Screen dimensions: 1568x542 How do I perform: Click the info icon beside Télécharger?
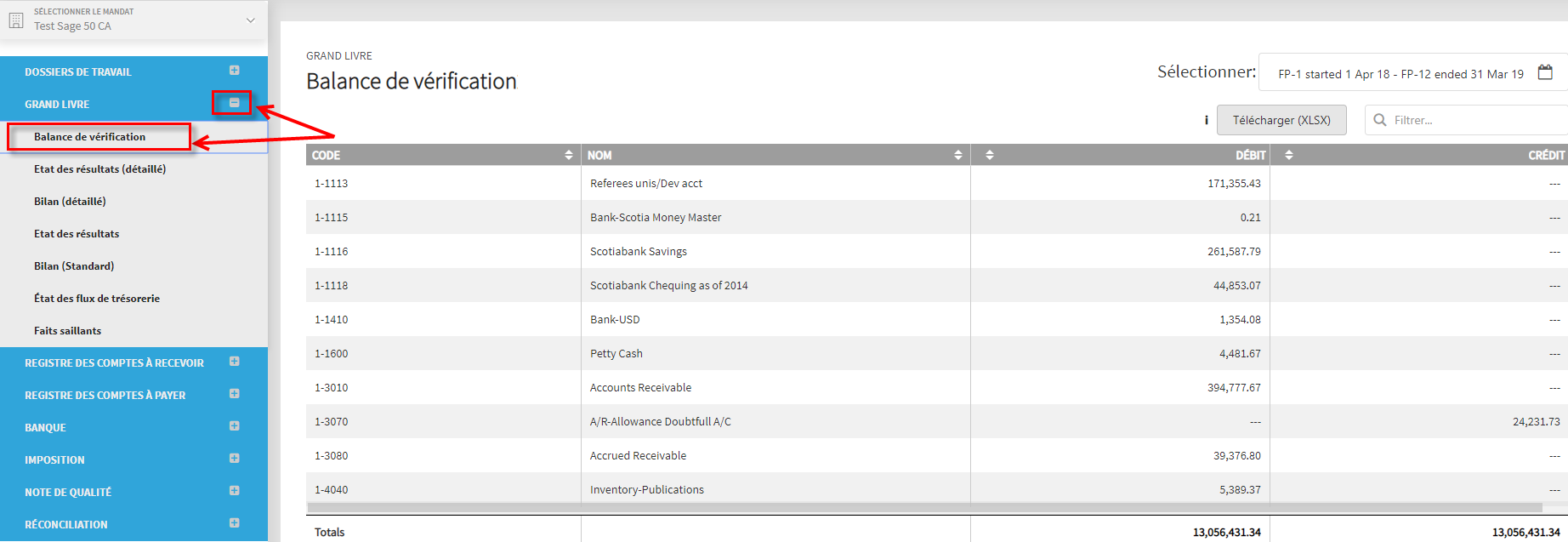(1206, 120)
